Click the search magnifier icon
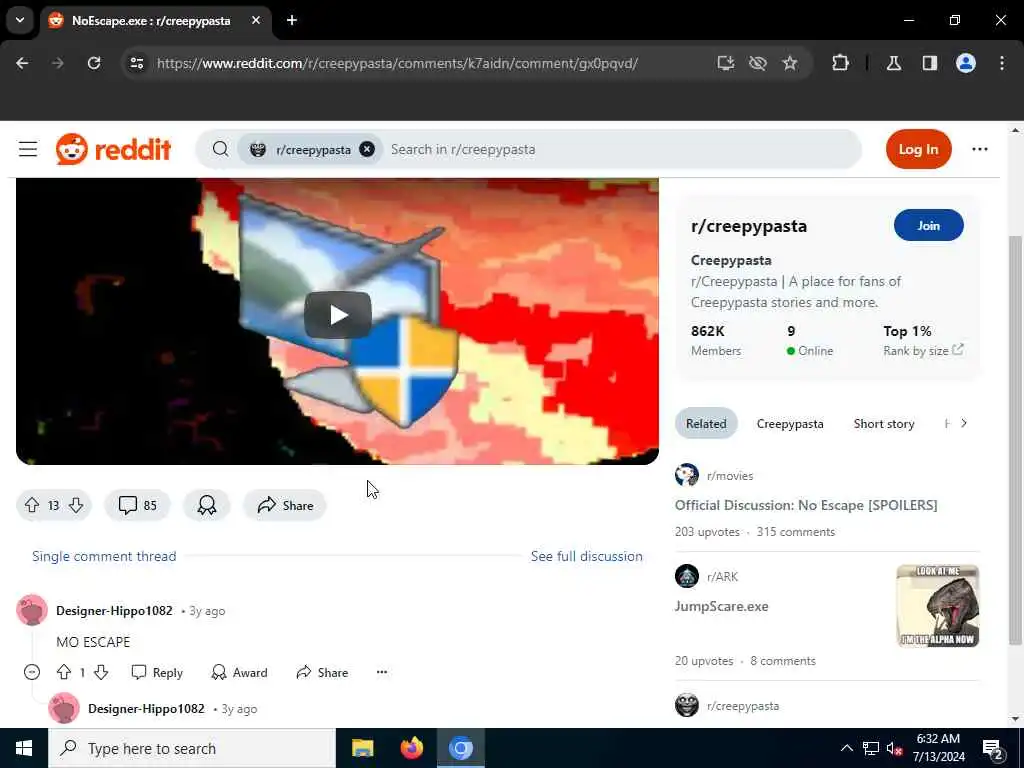Viewport: 1024px width, 768px height. tap(221, 150)
